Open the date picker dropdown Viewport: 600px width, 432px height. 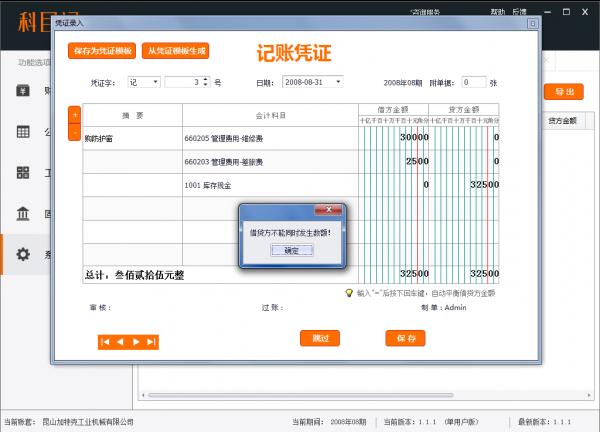pyautogui.click(x=339, y=82)
